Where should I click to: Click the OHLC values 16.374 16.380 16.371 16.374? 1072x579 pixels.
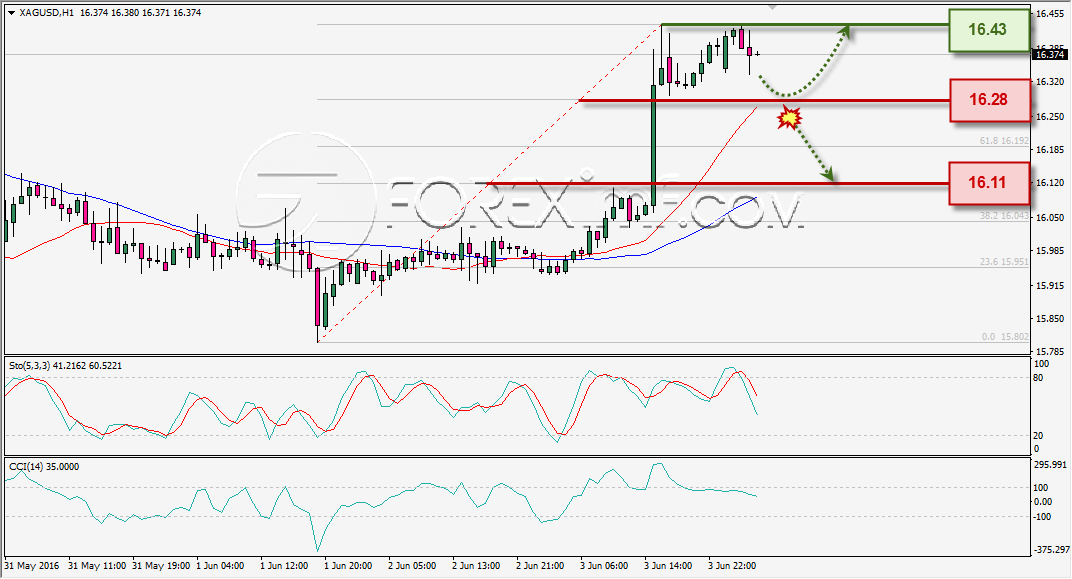(141, 12)
